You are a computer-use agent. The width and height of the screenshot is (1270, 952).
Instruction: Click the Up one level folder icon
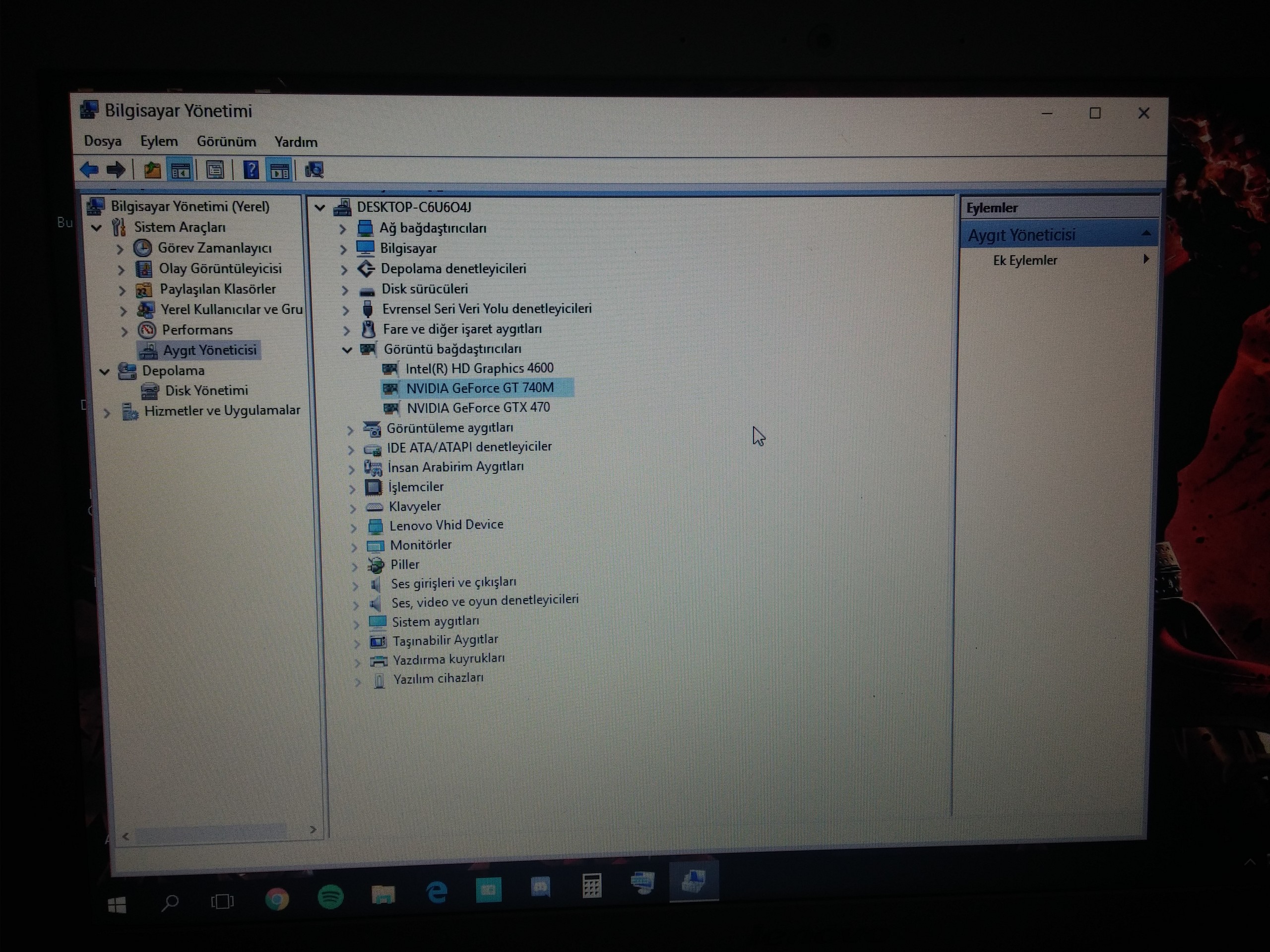(152, 170)
